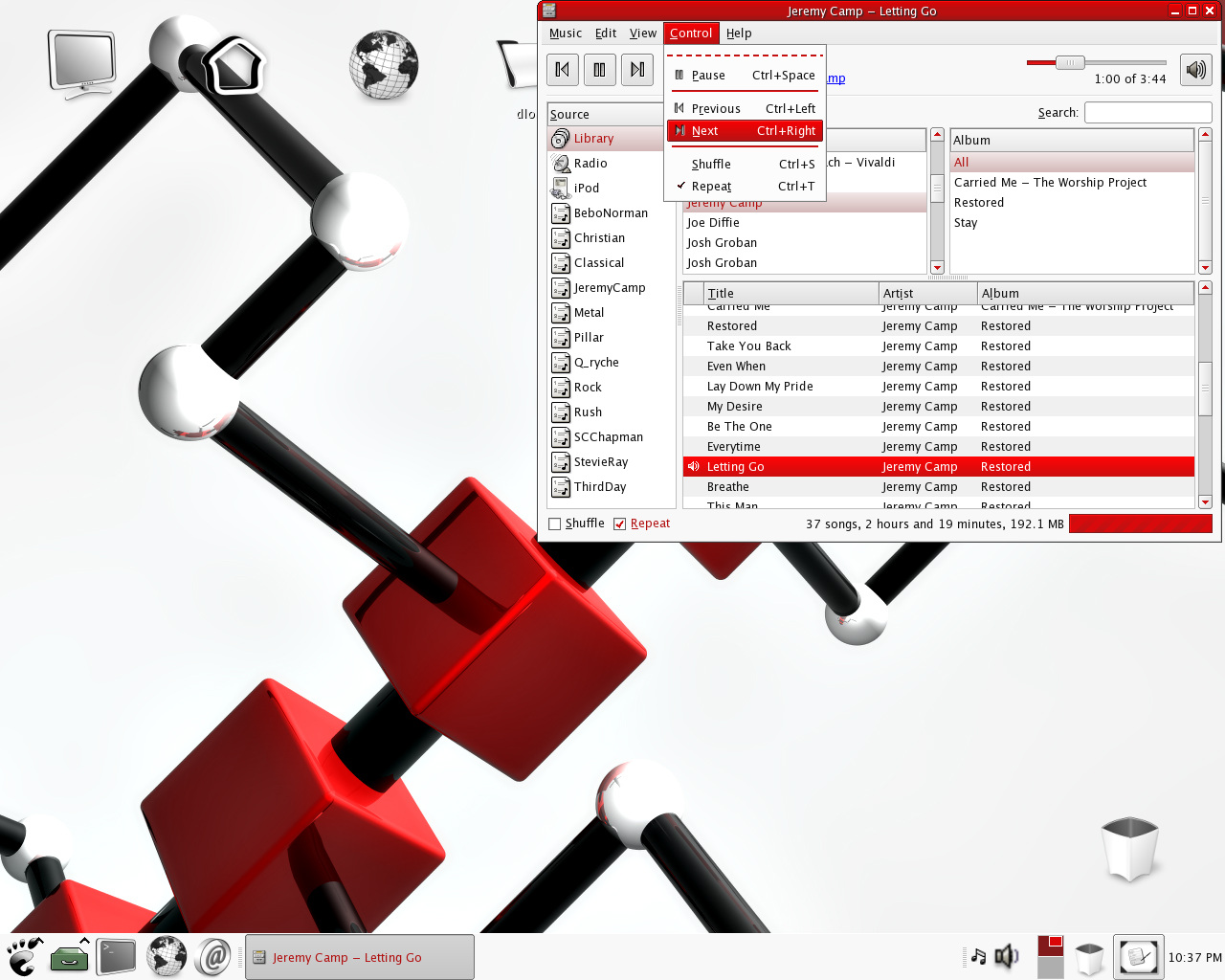Sort the song list by Title column
Screen dimensions: 1225x980
(x=791, y=294)
